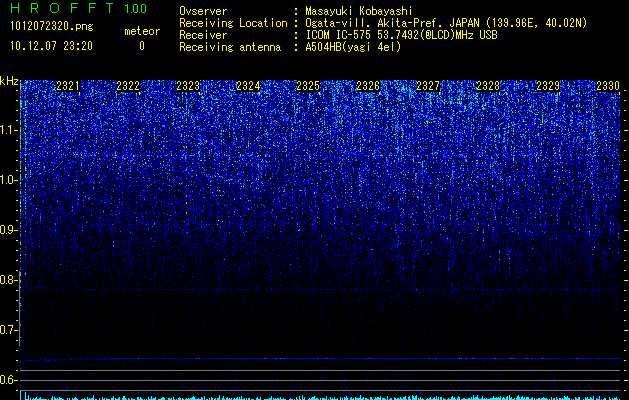This screenshot has height=400, width=629.
Task: Click the meteor count value 0
Action: point(142,46)
